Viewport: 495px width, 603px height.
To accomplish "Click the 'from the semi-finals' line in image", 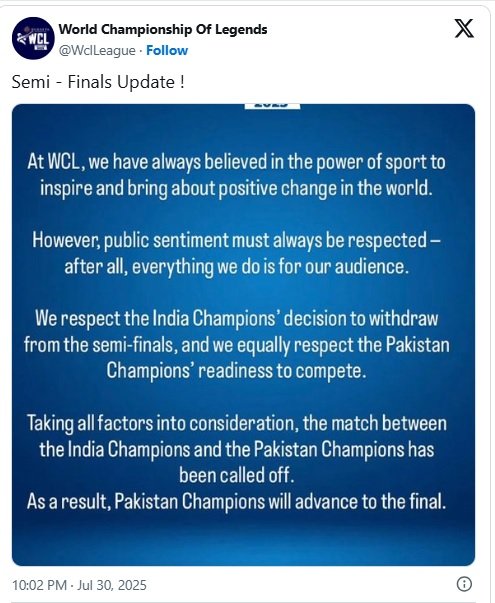I will (x=236, y=345).
